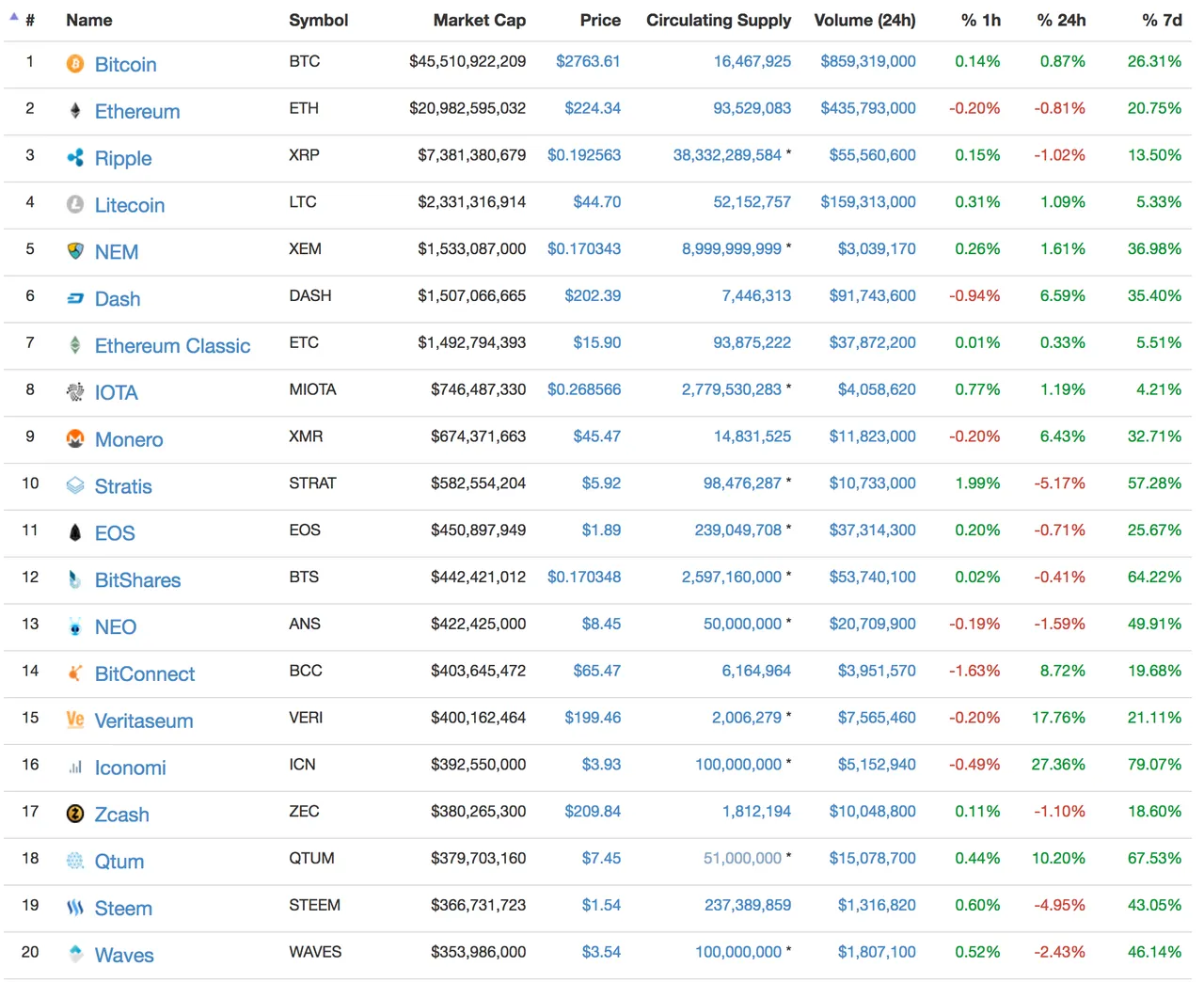The height and width of the screenshot is (982, 1204).
Task: Click the Bitcoin coin logo icon
Action: 75,64
